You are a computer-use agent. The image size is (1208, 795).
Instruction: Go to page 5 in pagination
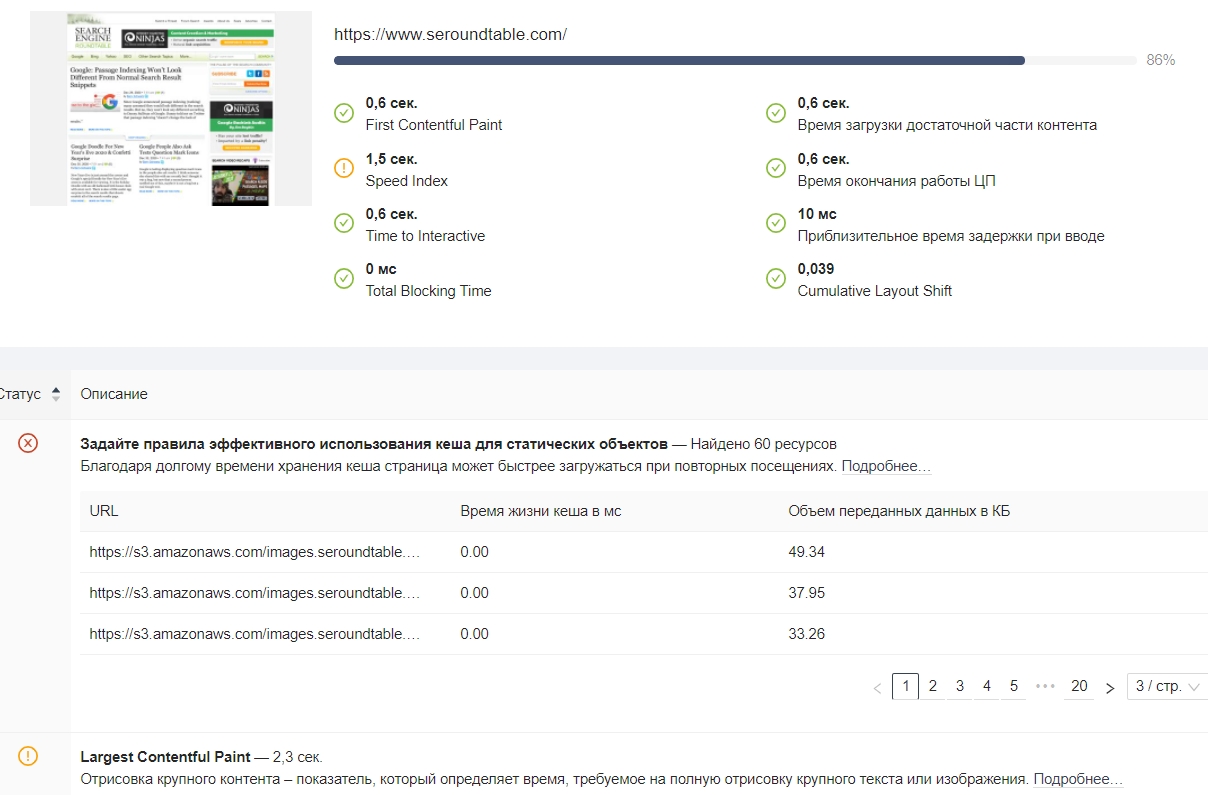pyautogui.click(x=1013, y=686)
